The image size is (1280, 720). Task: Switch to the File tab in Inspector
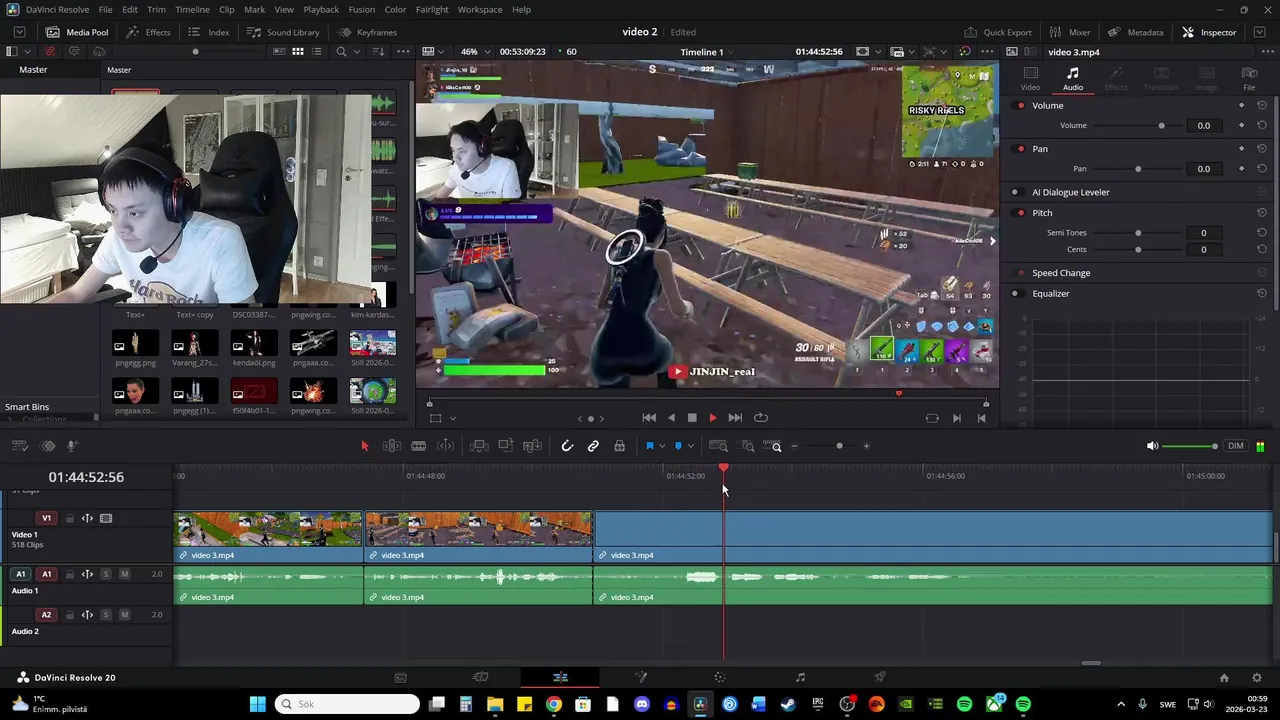click(x=1249, y=79)
